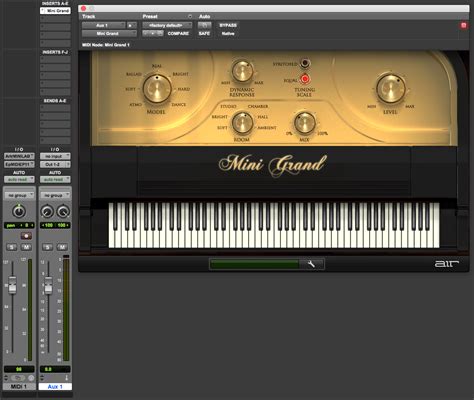Viewport: 474px width, 400px height.
Task: Click the Mini Grand insert slot in Inserts A-E
Action: (55, 11)
